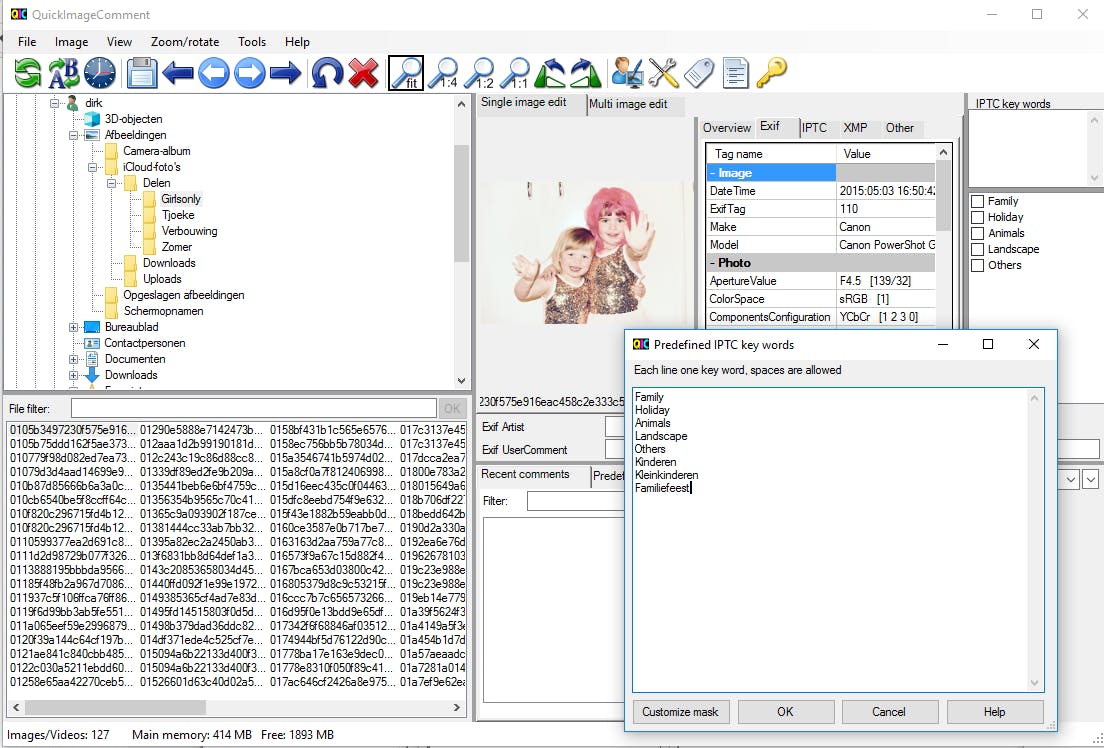Viewport: 1104px width, 748px height.
Task: Select the Zomer folder
Action: (177, 247)
